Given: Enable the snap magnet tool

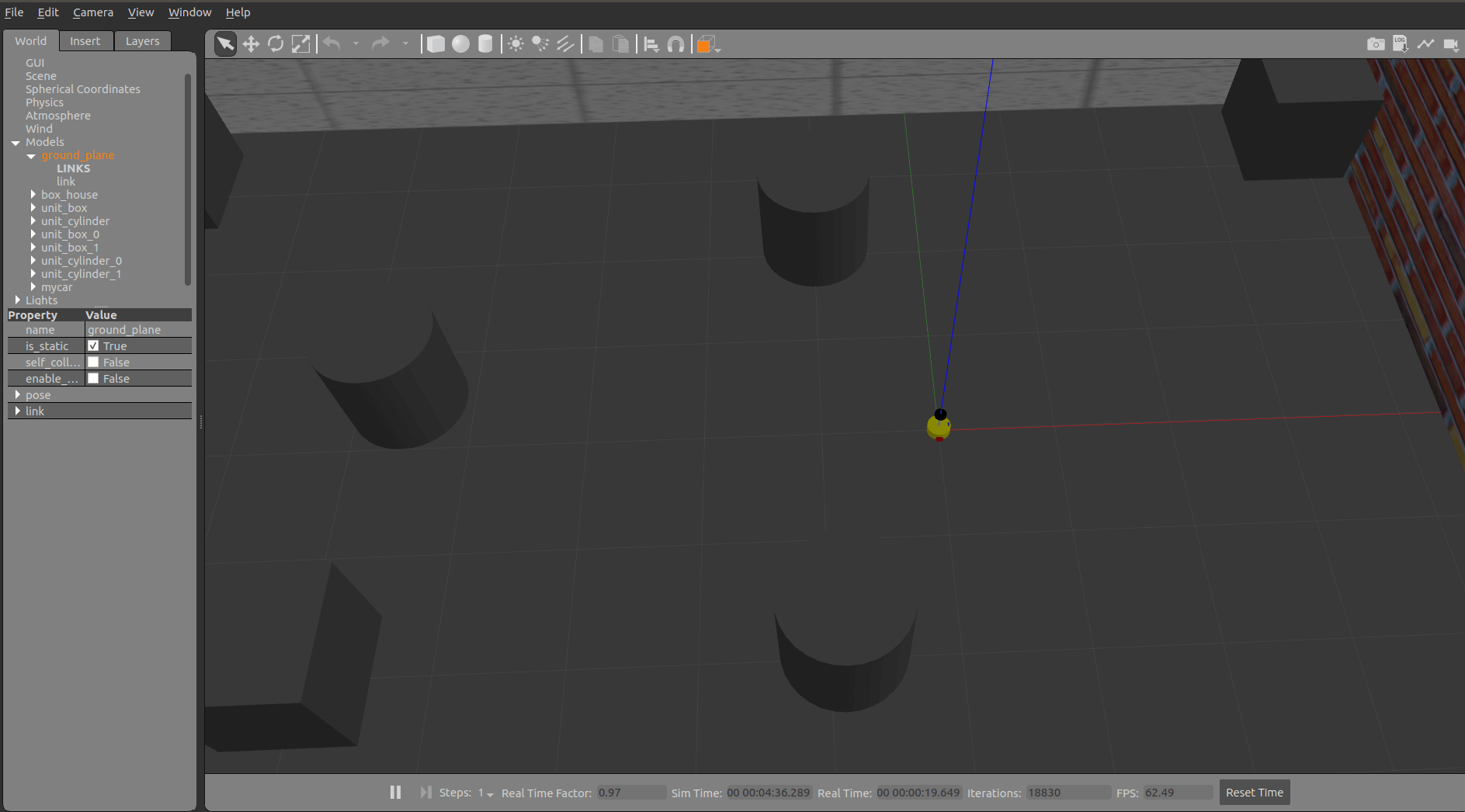Looking at the screenshot, I should (x=676, y=44).
